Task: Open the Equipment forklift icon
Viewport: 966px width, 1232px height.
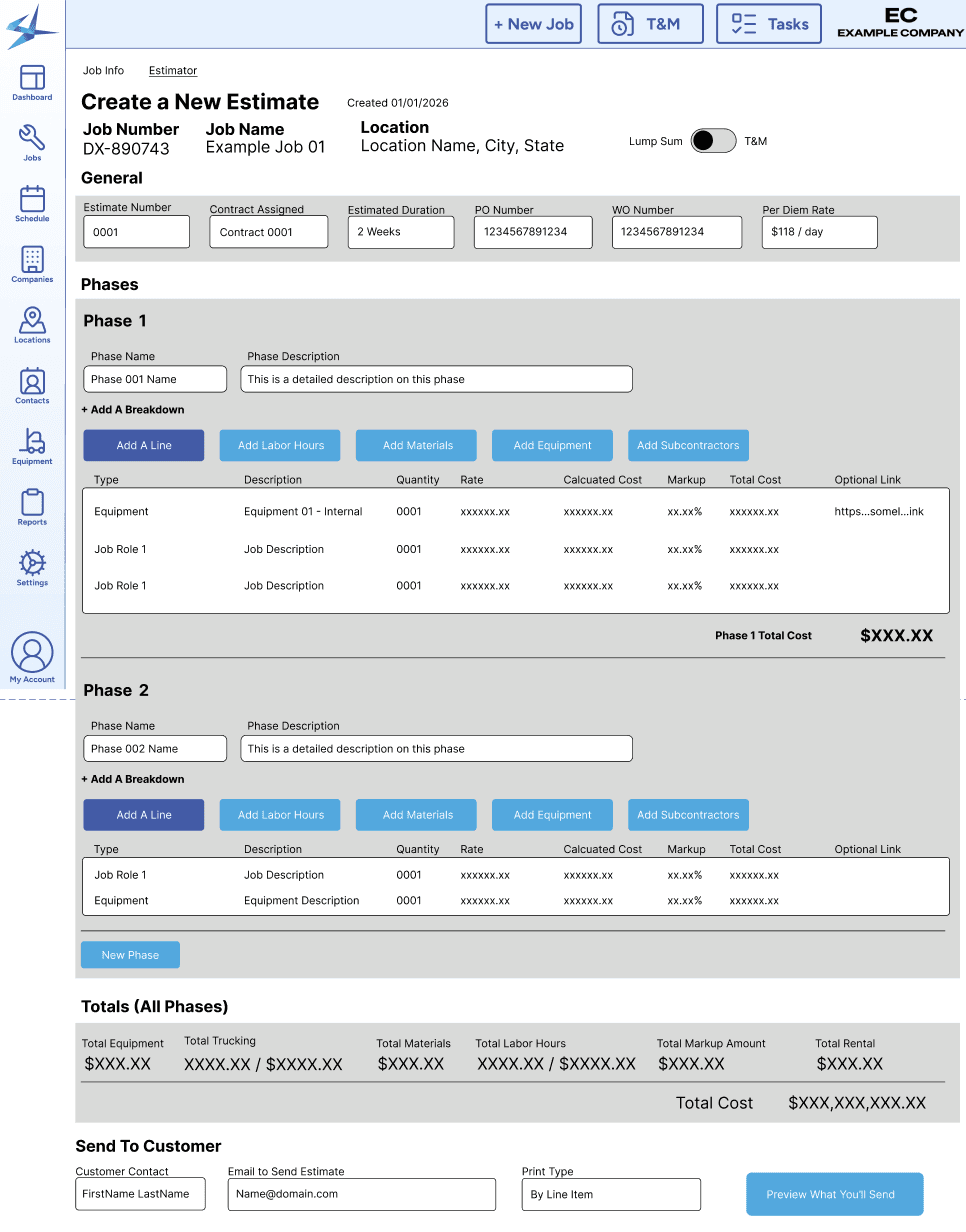Action: (32, 446)
